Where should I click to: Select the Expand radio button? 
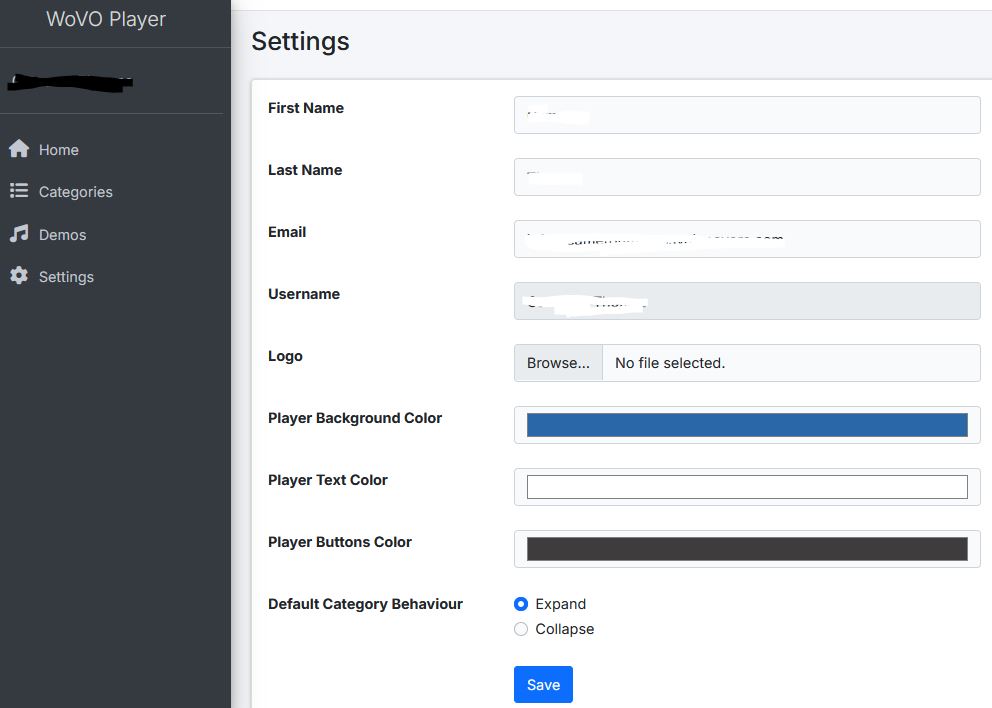click(x=521, y=604)
